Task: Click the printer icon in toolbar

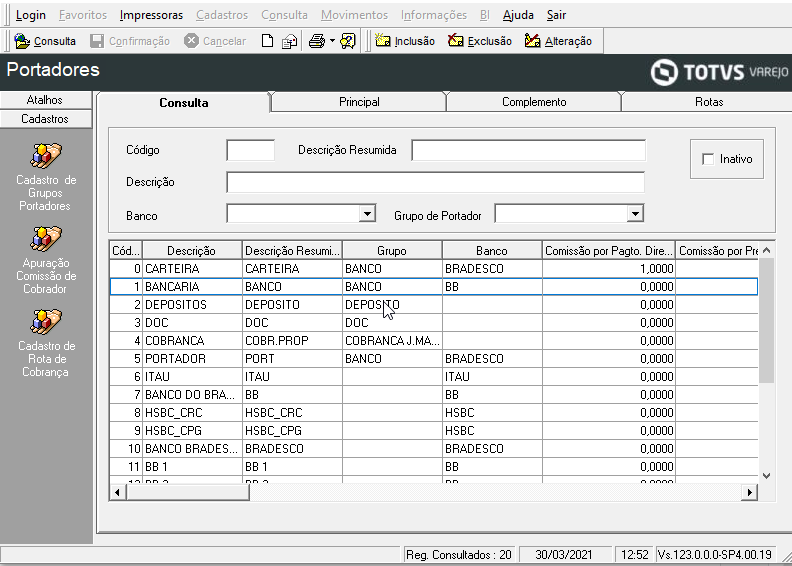Action: coord(317,41)
